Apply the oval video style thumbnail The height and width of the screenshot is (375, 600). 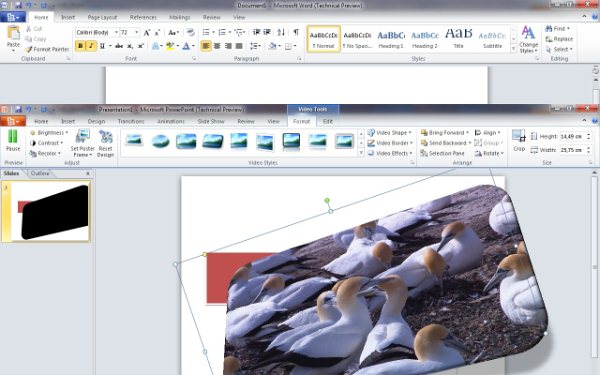coord(160,141)
